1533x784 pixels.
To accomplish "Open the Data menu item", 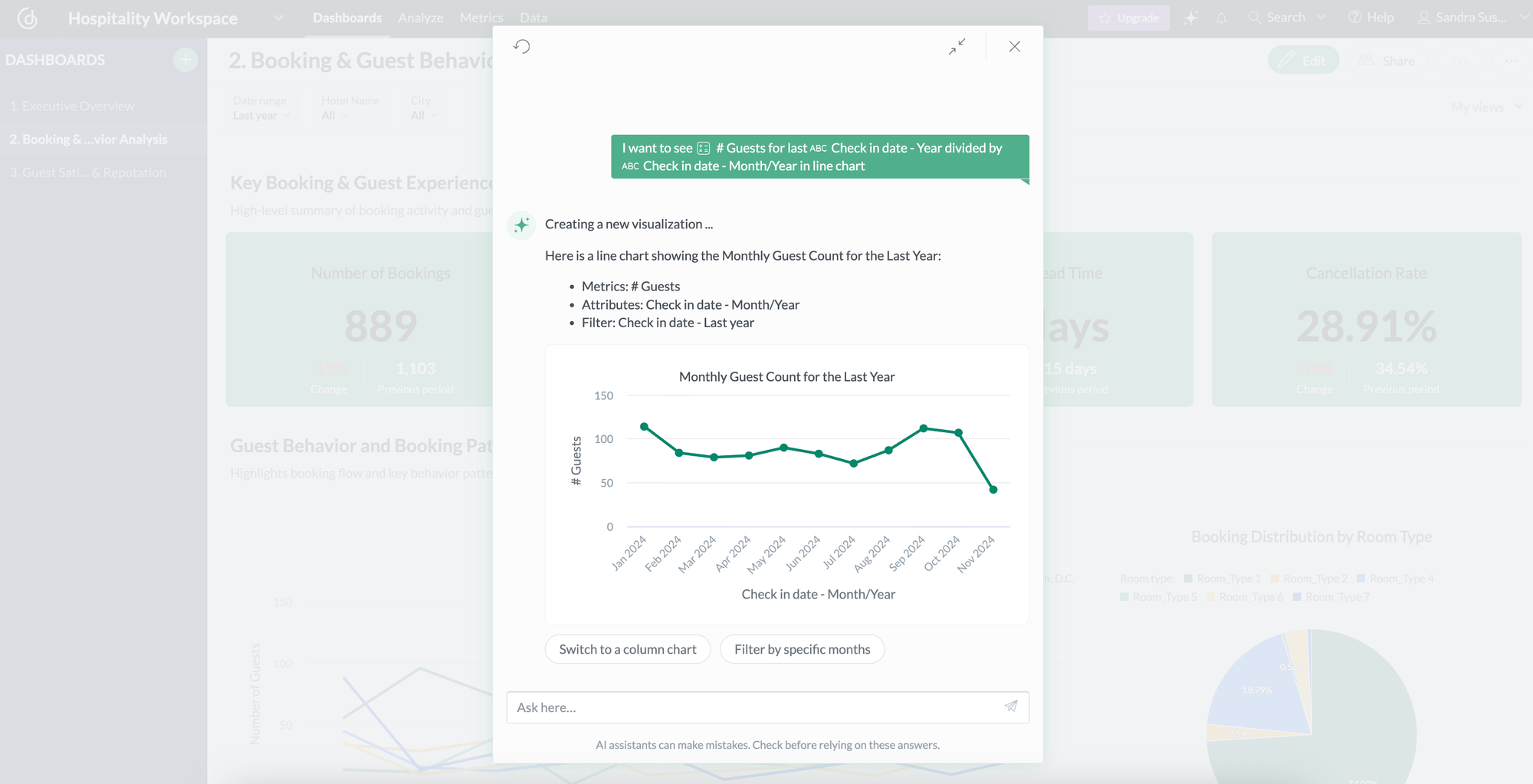I will point(533,17).
